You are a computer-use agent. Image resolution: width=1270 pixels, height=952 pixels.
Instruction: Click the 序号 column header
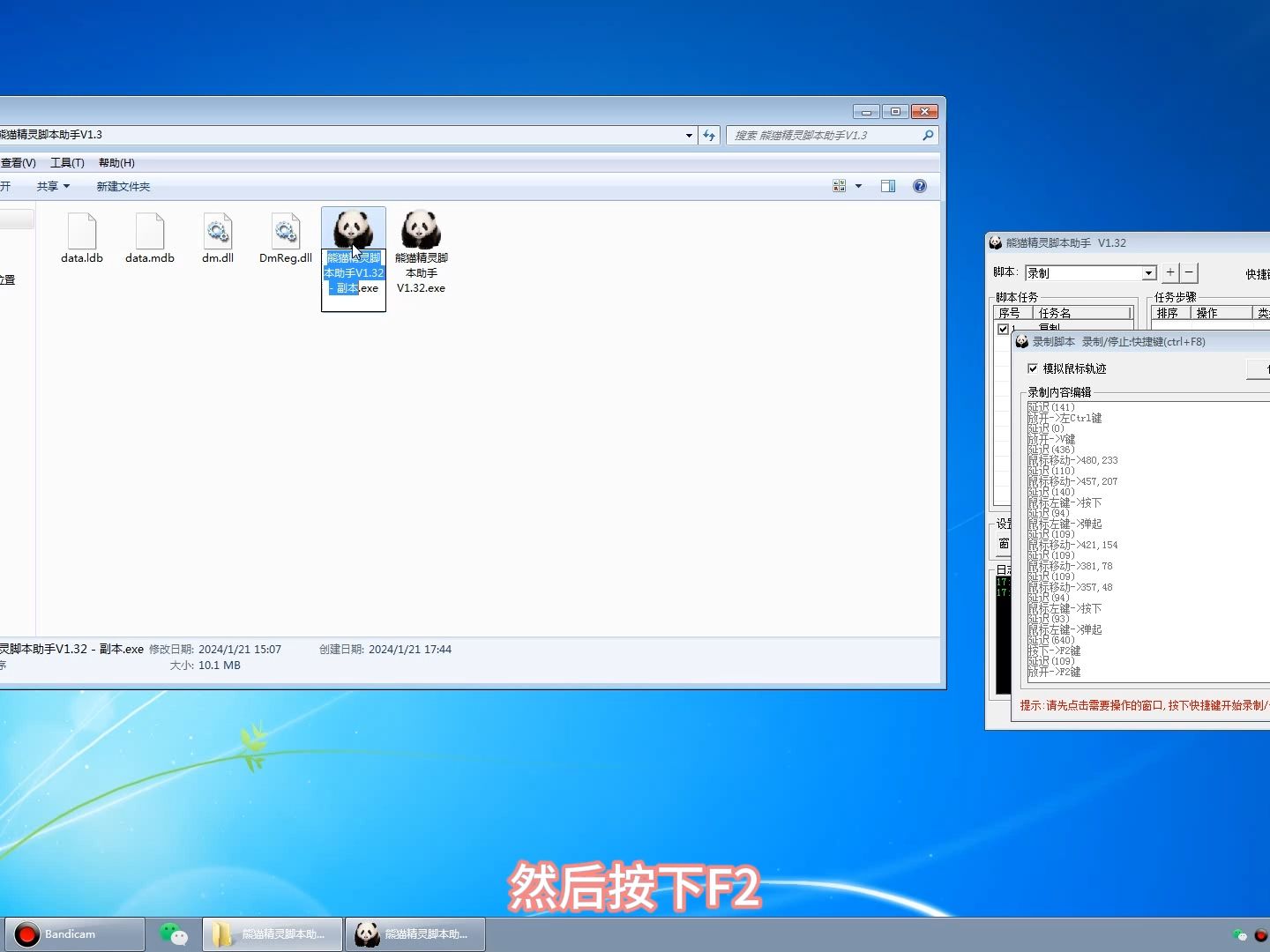point(1012,313)
